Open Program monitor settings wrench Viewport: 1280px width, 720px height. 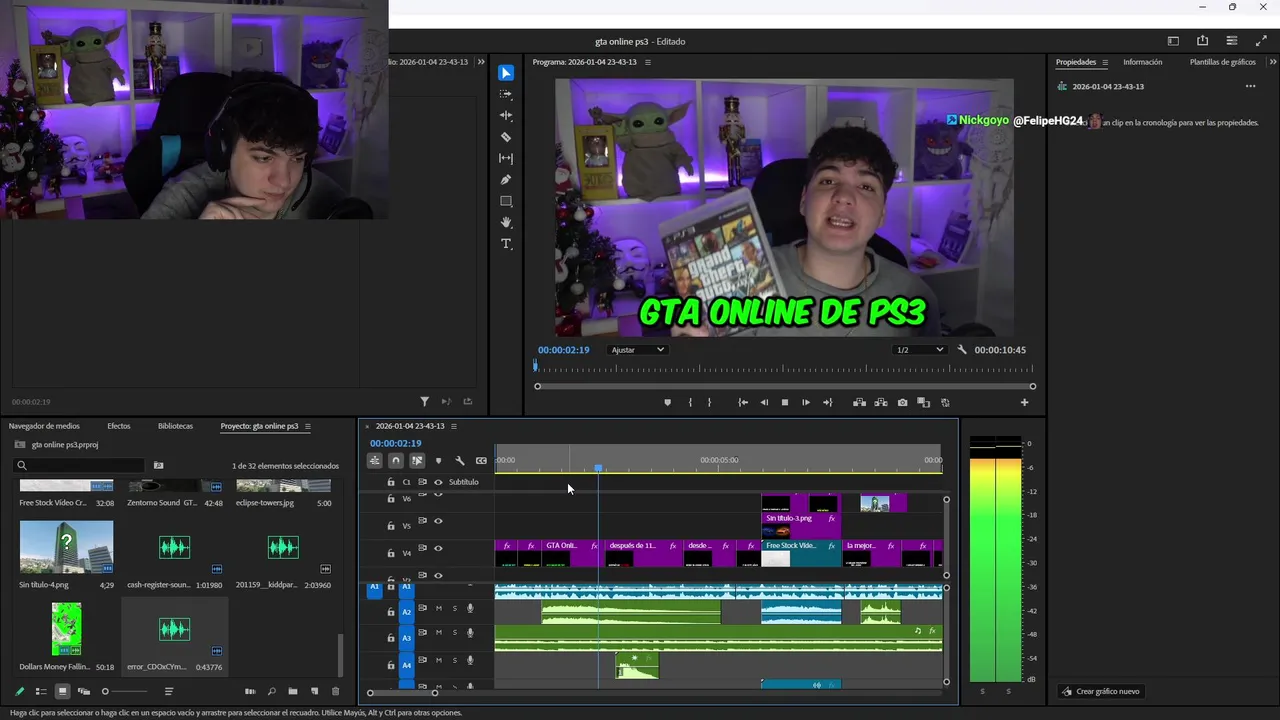(962, 350)
